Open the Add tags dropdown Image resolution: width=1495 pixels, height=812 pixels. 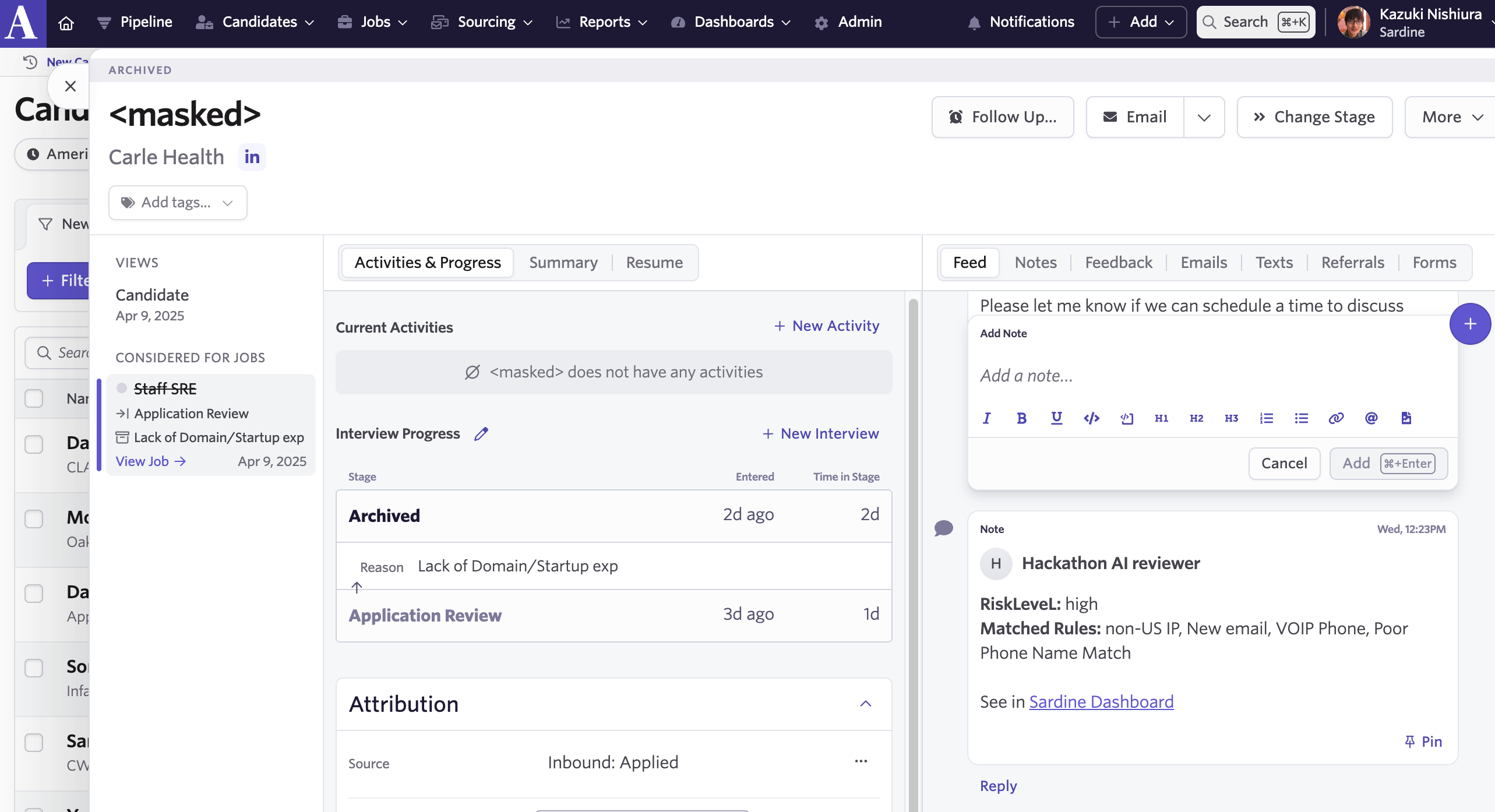tap(178, 203)
